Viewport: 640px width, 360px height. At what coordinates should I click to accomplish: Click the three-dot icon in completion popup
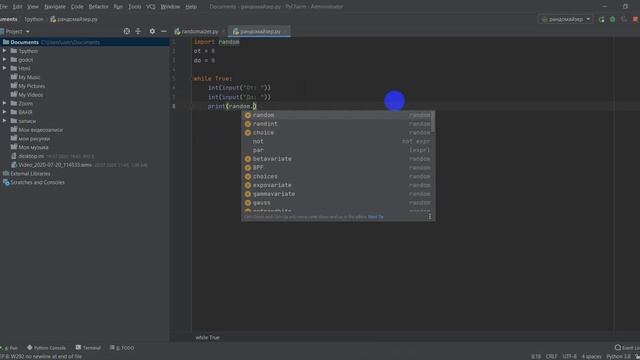[x=430, y=216]
